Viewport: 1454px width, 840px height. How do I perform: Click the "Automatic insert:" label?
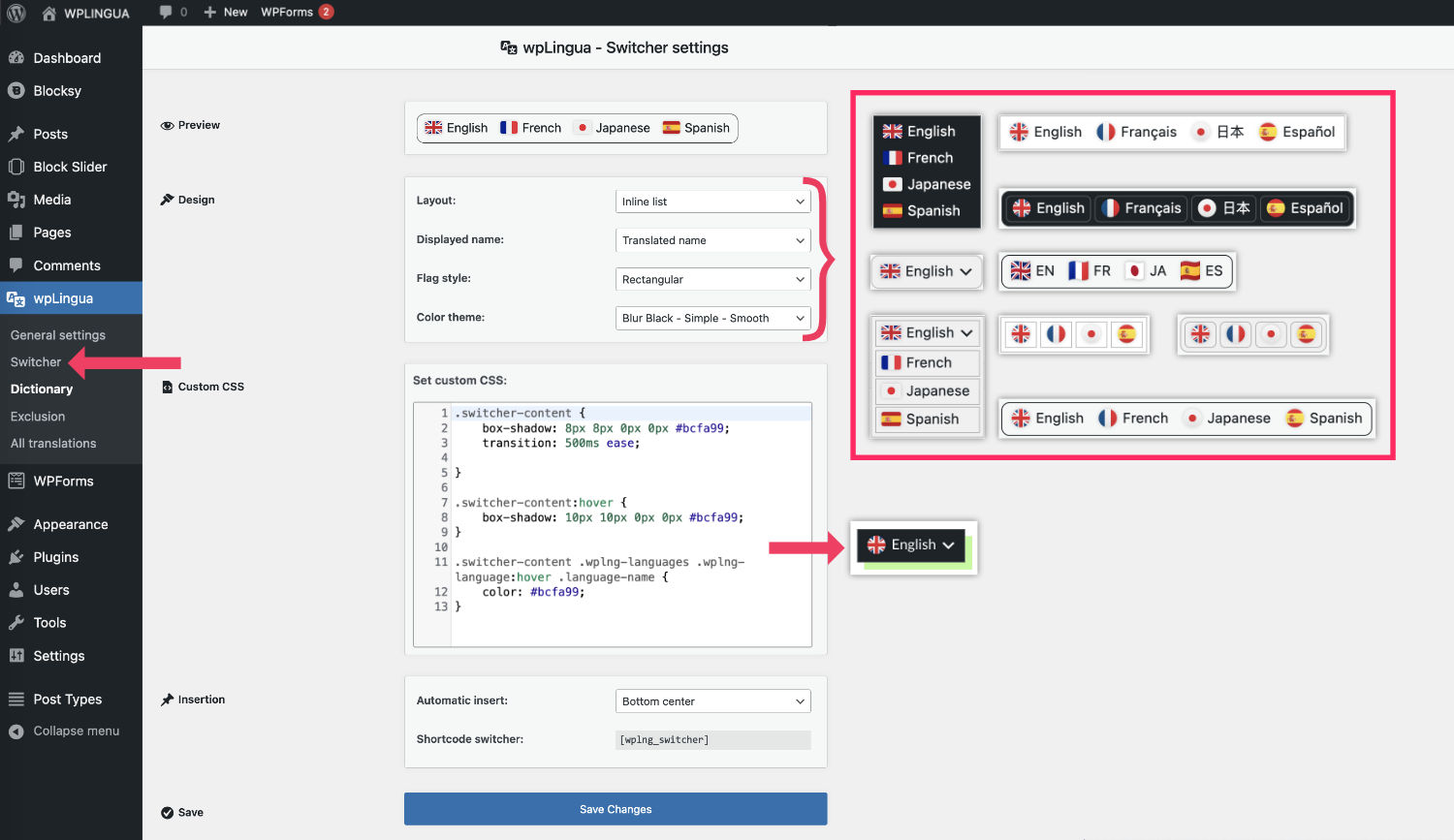[x=461, y=700]
